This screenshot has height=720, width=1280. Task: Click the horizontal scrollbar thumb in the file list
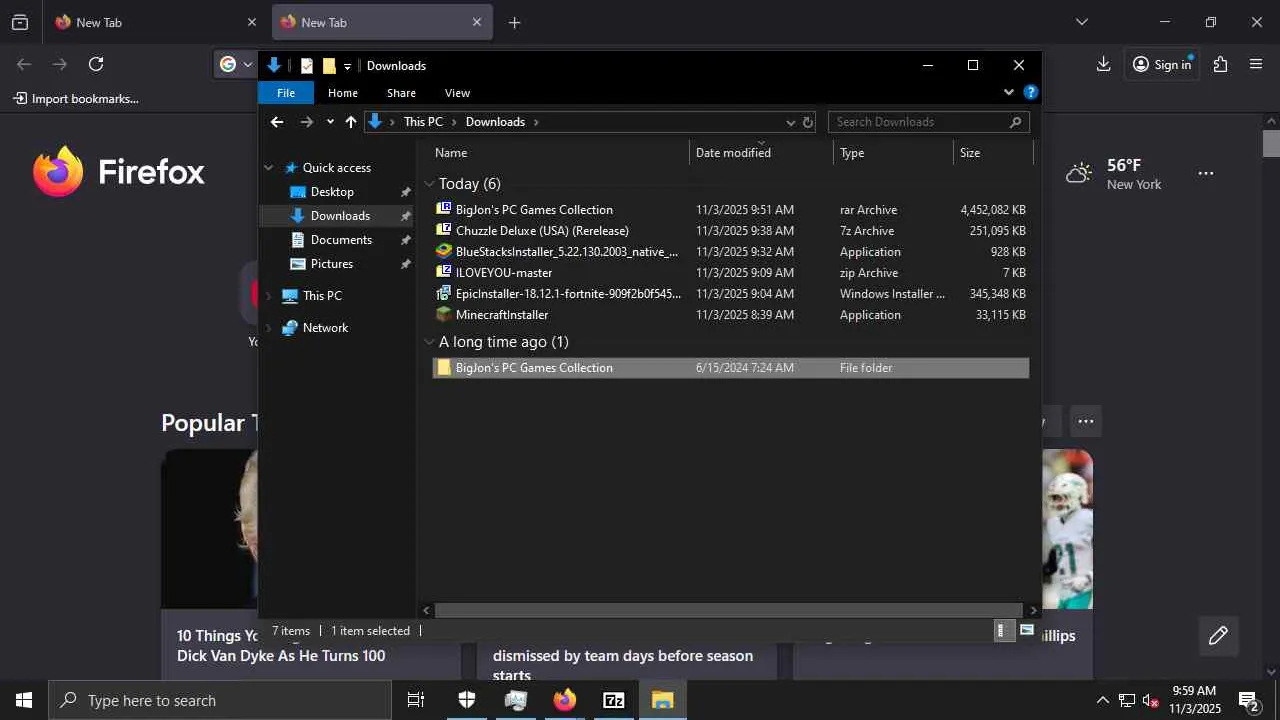click(x=728, y=610)
